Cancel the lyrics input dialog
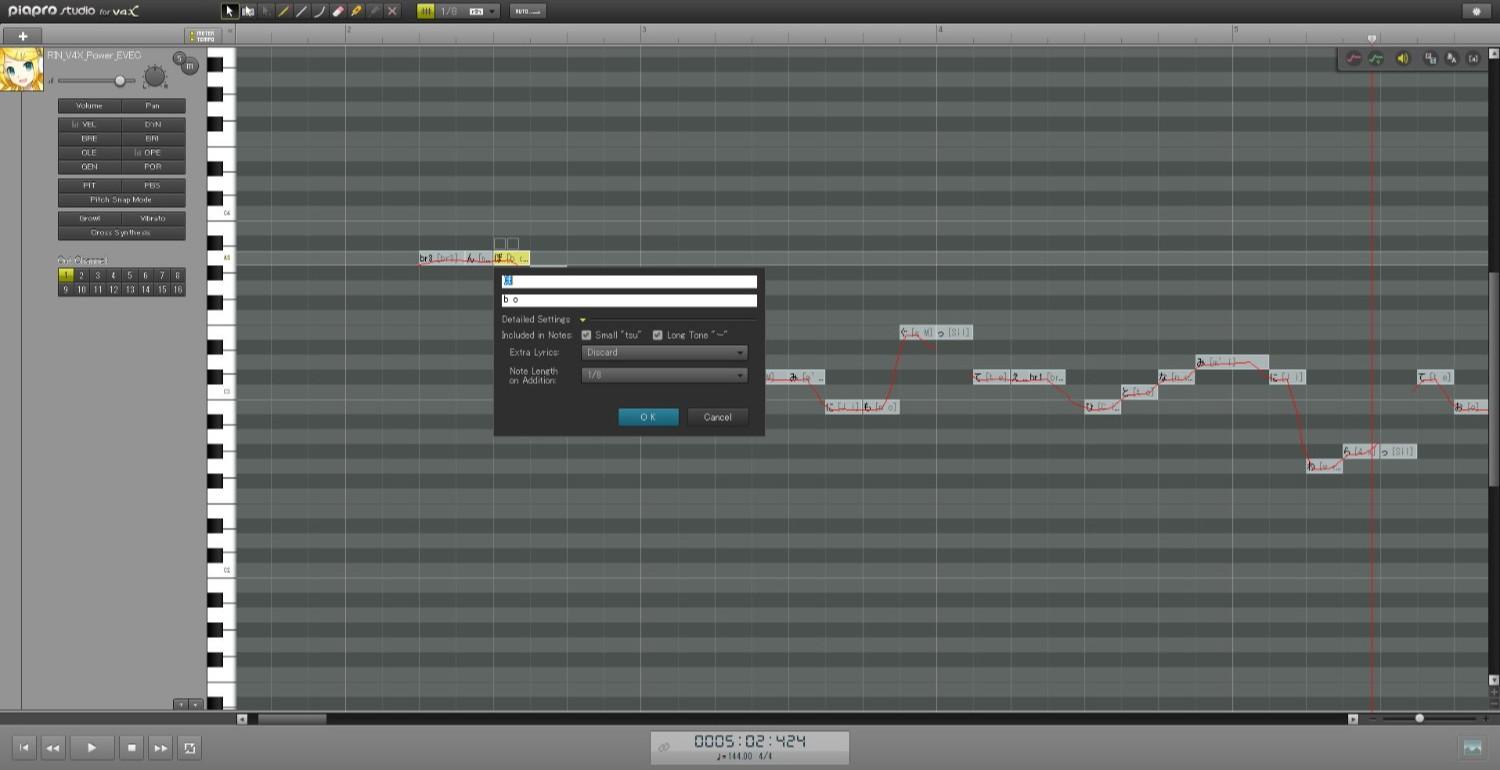Image resolution: width=1500 pixels, height=770 pixels. click(717, 417)
